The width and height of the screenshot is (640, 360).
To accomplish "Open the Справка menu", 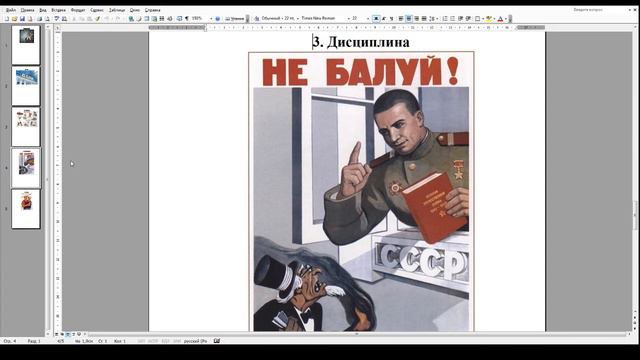I will pyautogui.click(x=153, y=10).
